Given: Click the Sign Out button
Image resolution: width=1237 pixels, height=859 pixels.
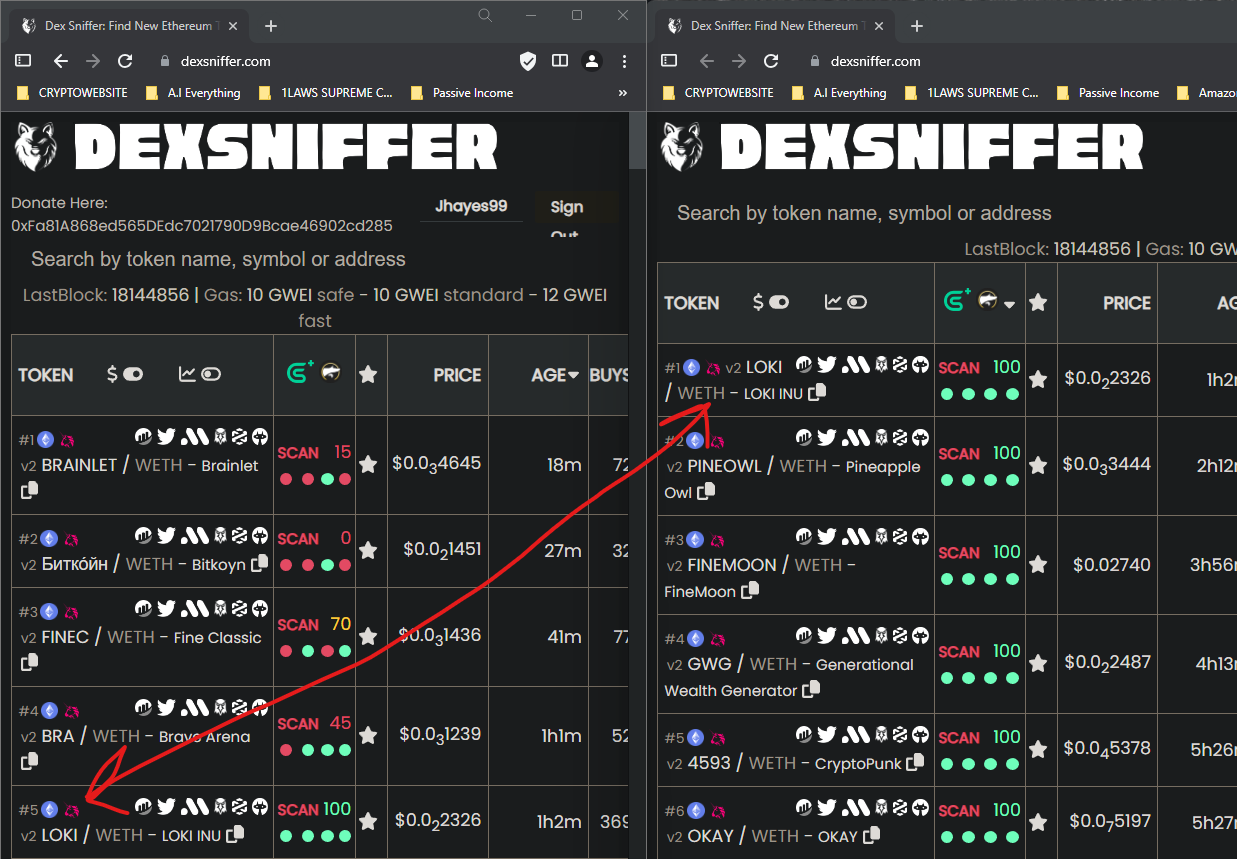Looking at the screenshot, I should [x=566, y=214].
